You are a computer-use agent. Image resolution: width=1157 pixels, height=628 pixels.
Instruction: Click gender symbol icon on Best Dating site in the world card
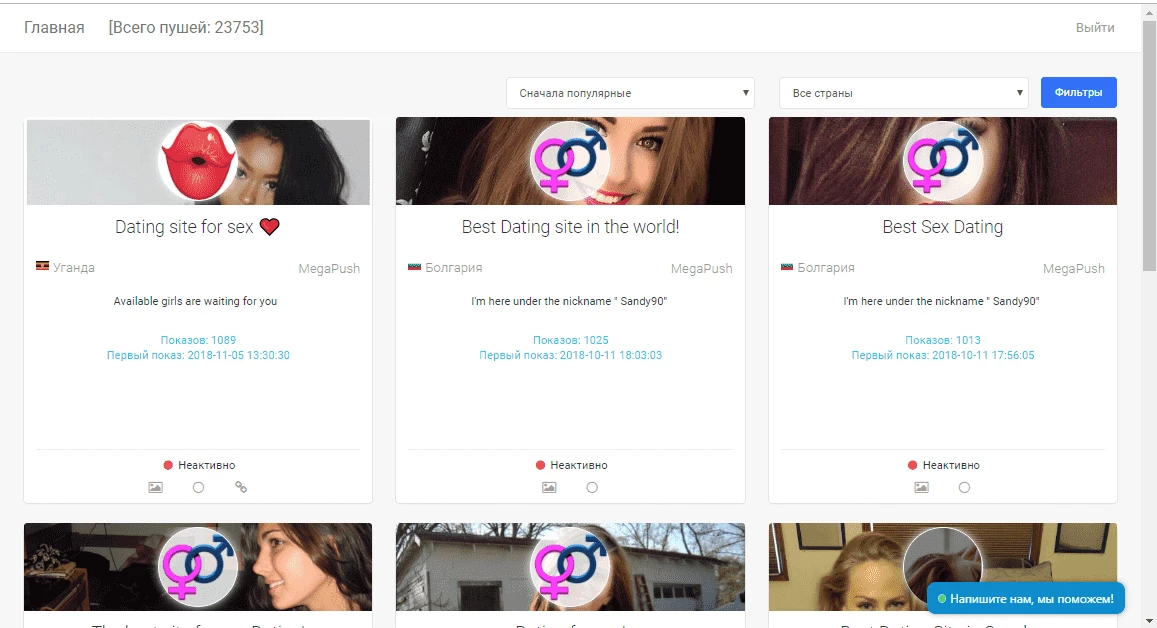(x=570, y=162)
